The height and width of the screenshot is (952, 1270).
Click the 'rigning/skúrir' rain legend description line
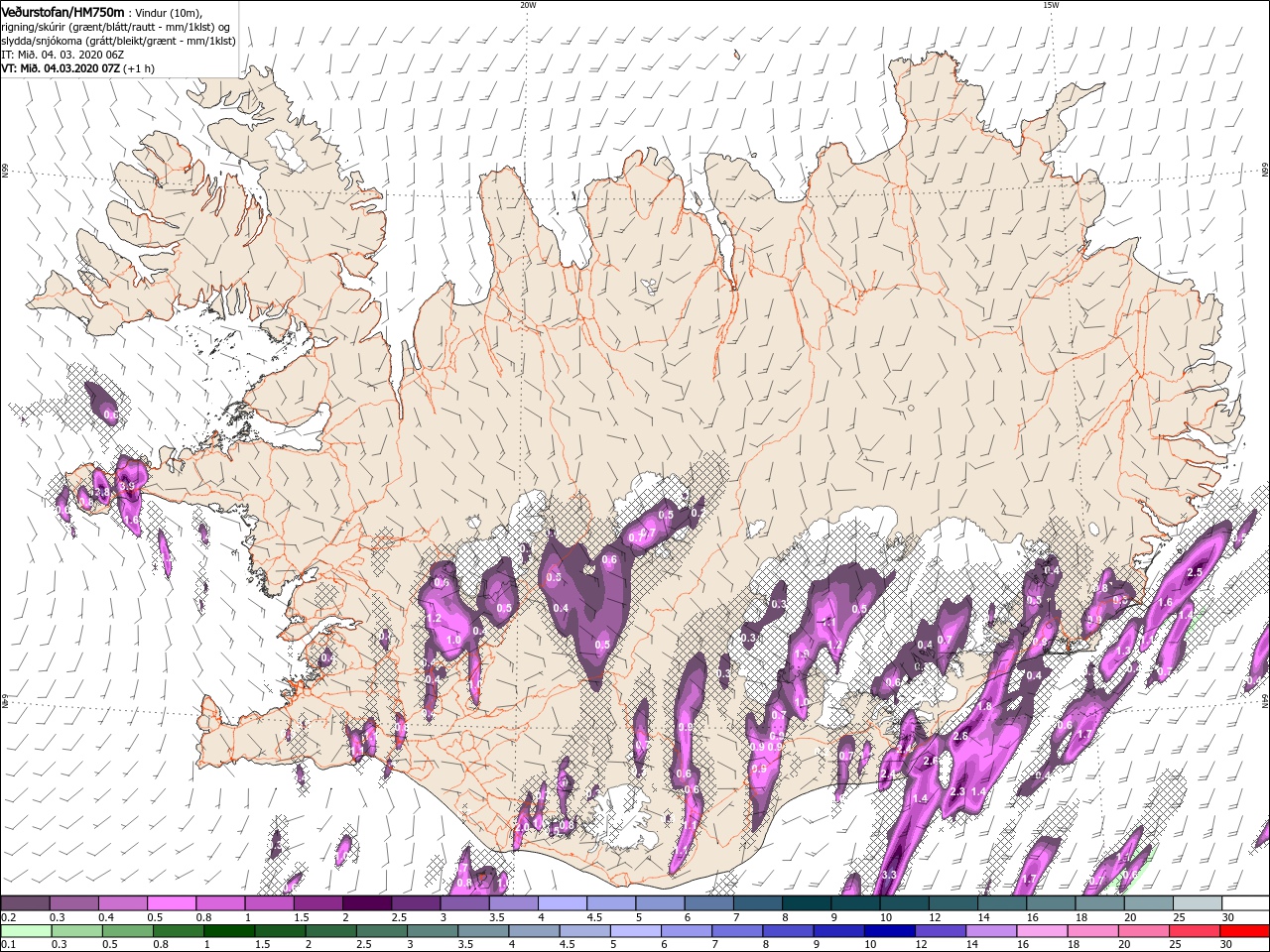click(115, 26)
